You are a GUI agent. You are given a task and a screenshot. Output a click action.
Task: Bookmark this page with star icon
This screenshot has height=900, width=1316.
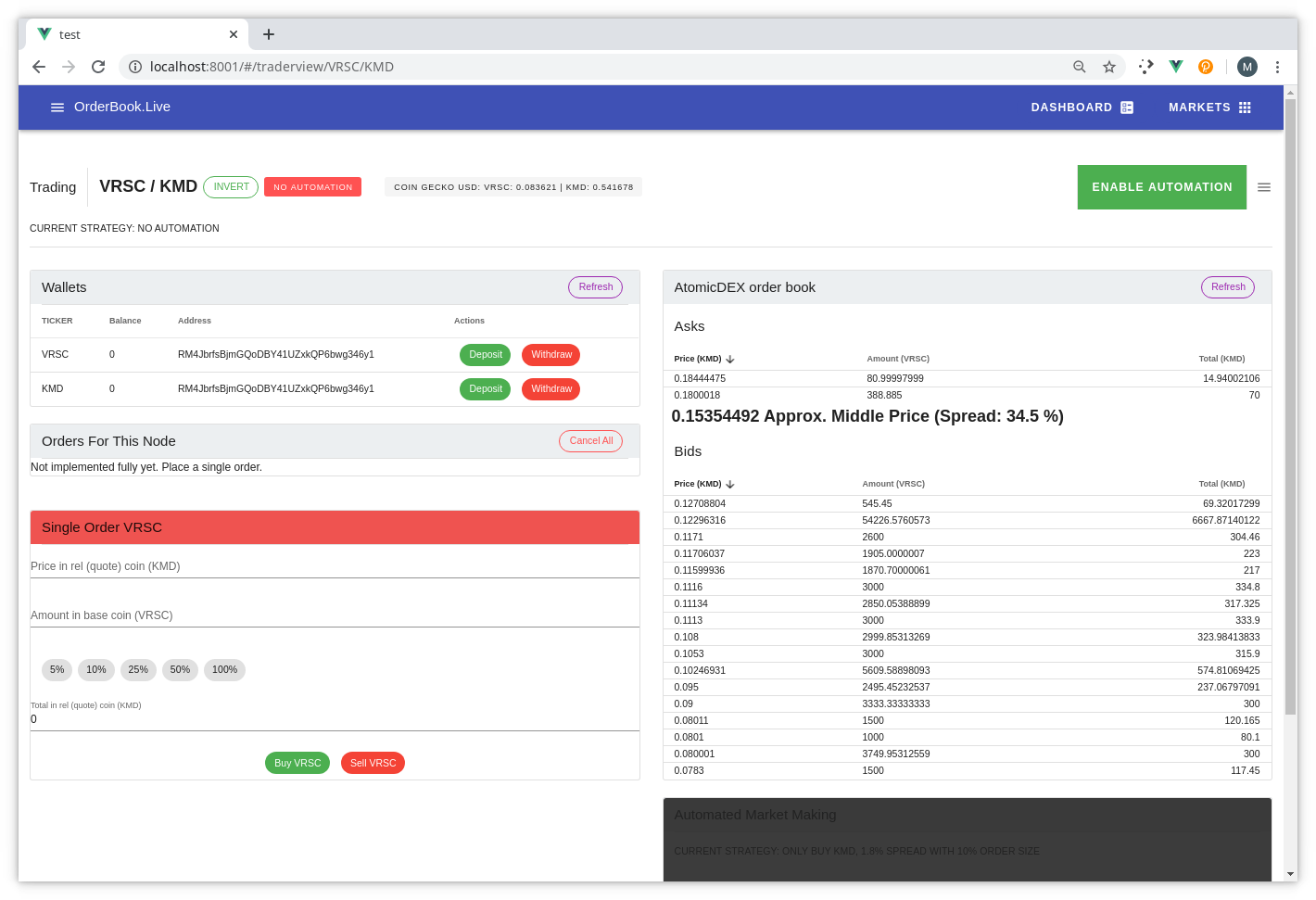coord(1108,67)
